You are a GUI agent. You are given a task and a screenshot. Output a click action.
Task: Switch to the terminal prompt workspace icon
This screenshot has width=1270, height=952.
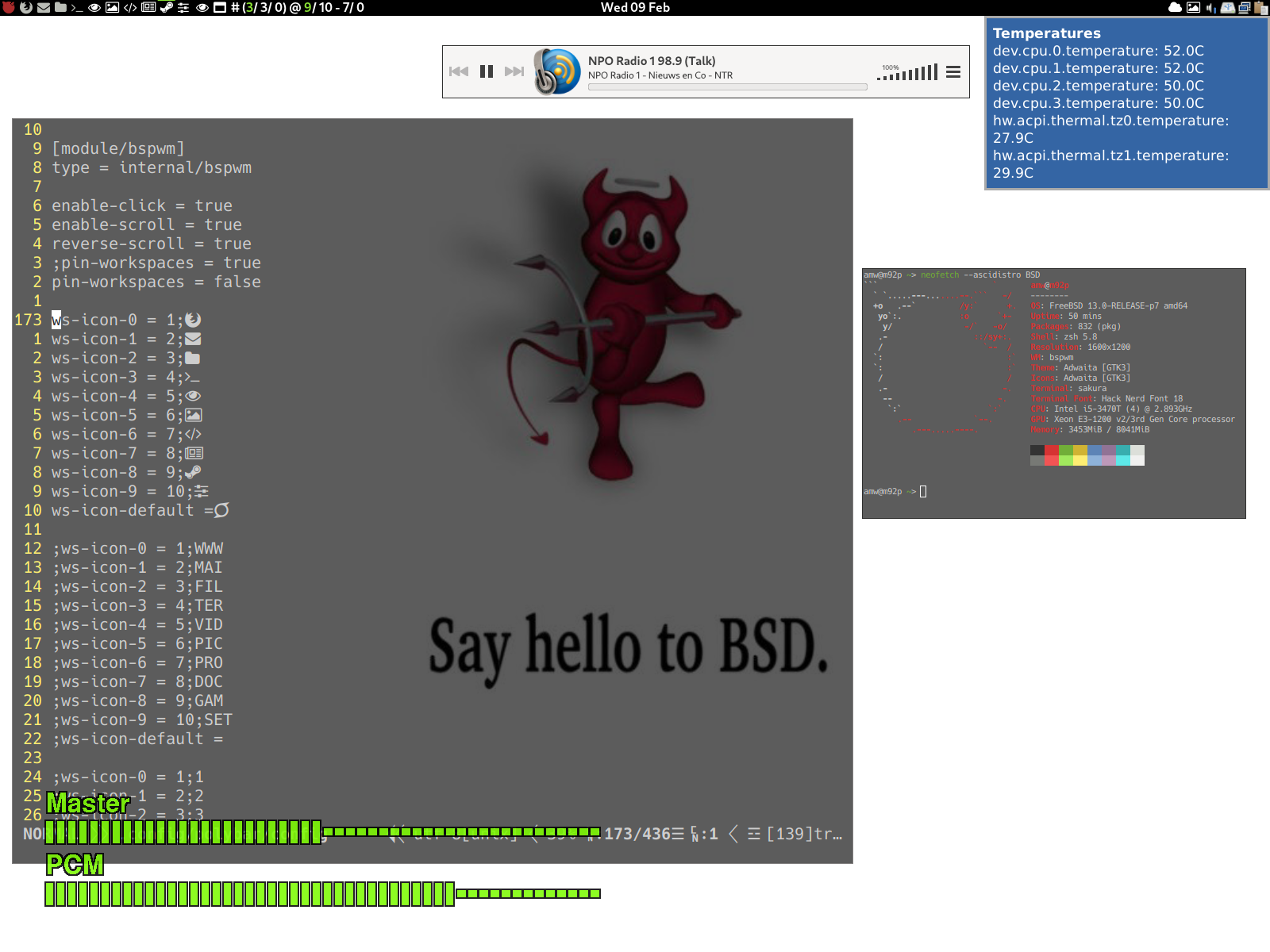click(77, 8)
